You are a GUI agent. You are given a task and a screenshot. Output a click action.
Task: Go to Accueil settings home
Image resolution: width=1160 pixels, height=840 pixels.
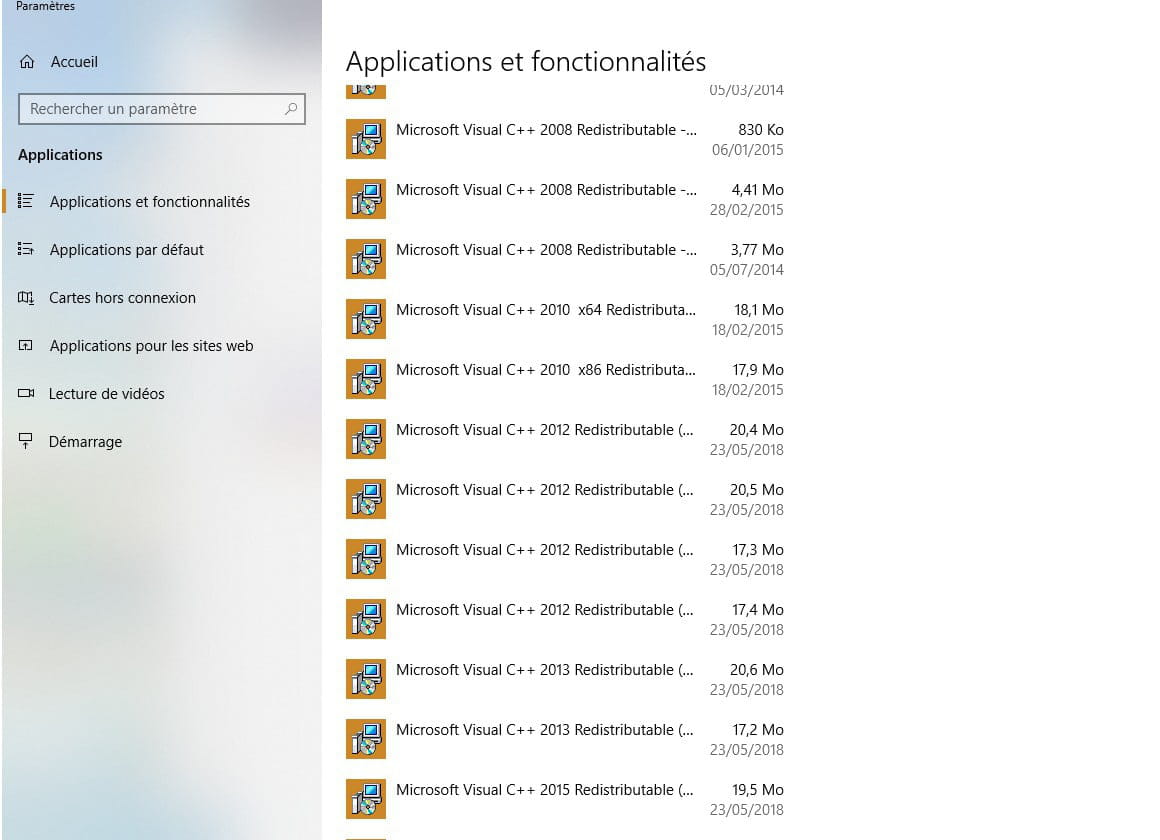74,62
